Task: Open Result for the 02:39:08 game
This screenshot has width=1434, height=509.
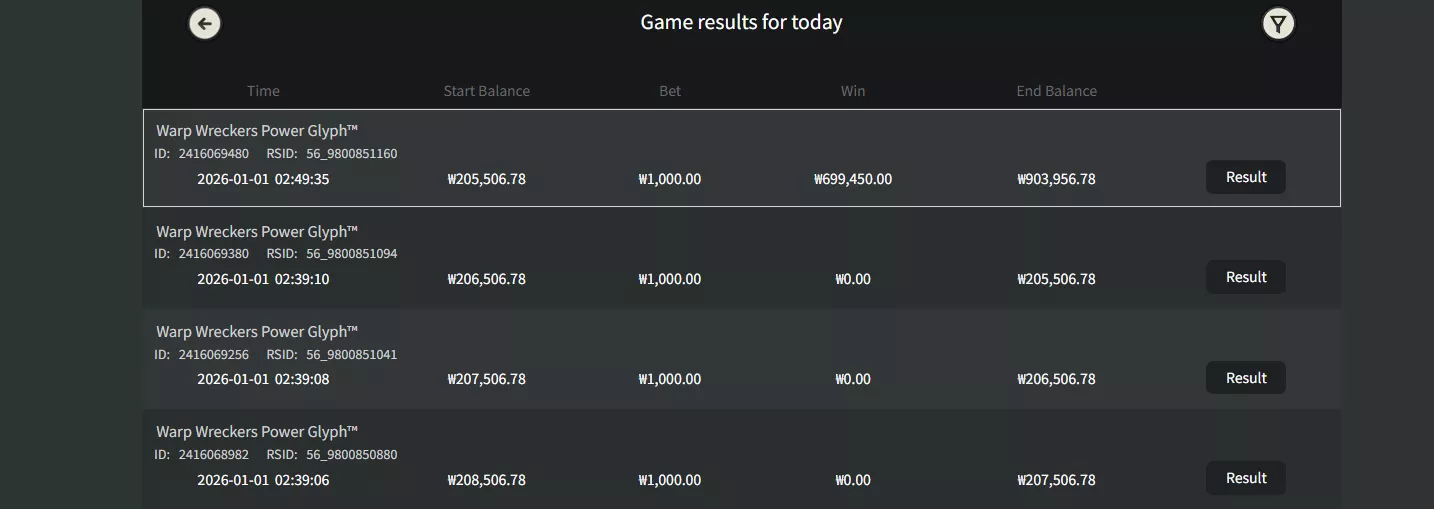Action: pos(1246,378)
